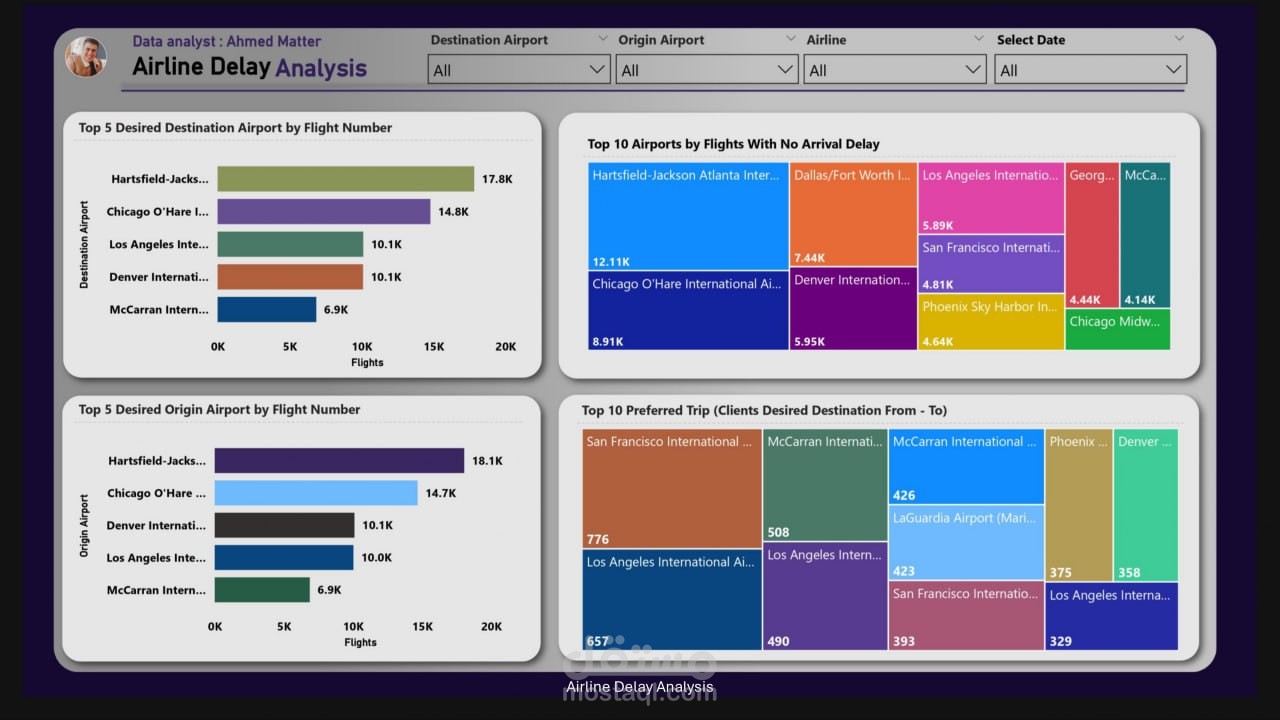Click "Top 5 Desired Destination Airport" chart title

point(235,128)
